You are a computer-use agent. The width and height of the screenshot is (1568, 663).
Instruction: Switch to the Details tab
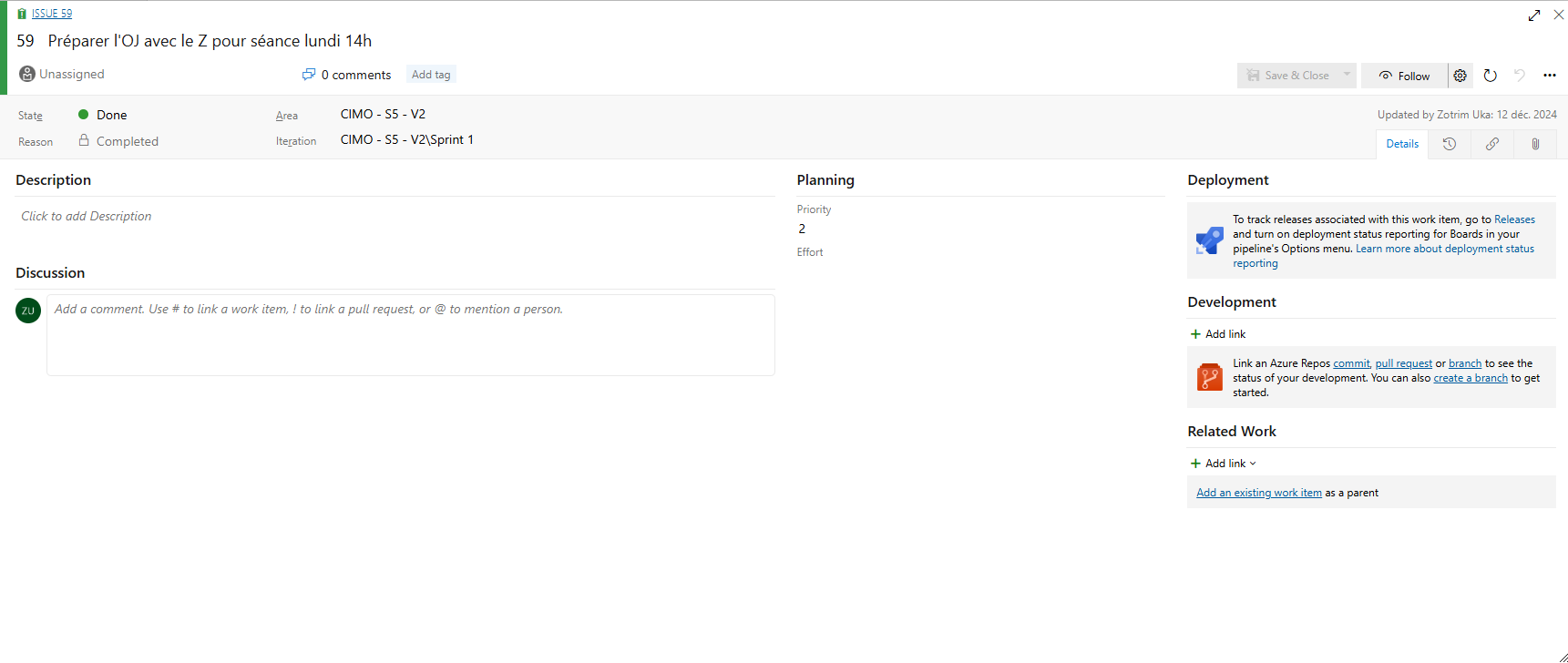1402,144
